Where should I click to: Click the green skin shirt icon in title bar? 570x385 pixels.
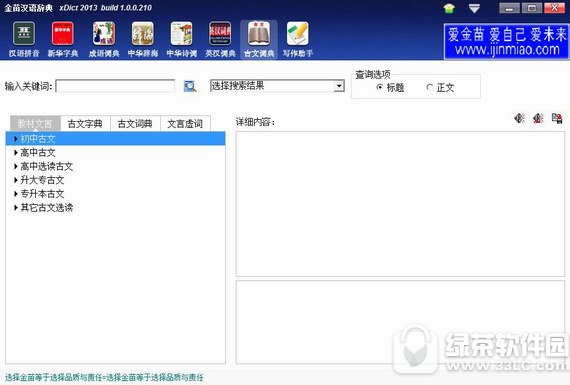449,8
